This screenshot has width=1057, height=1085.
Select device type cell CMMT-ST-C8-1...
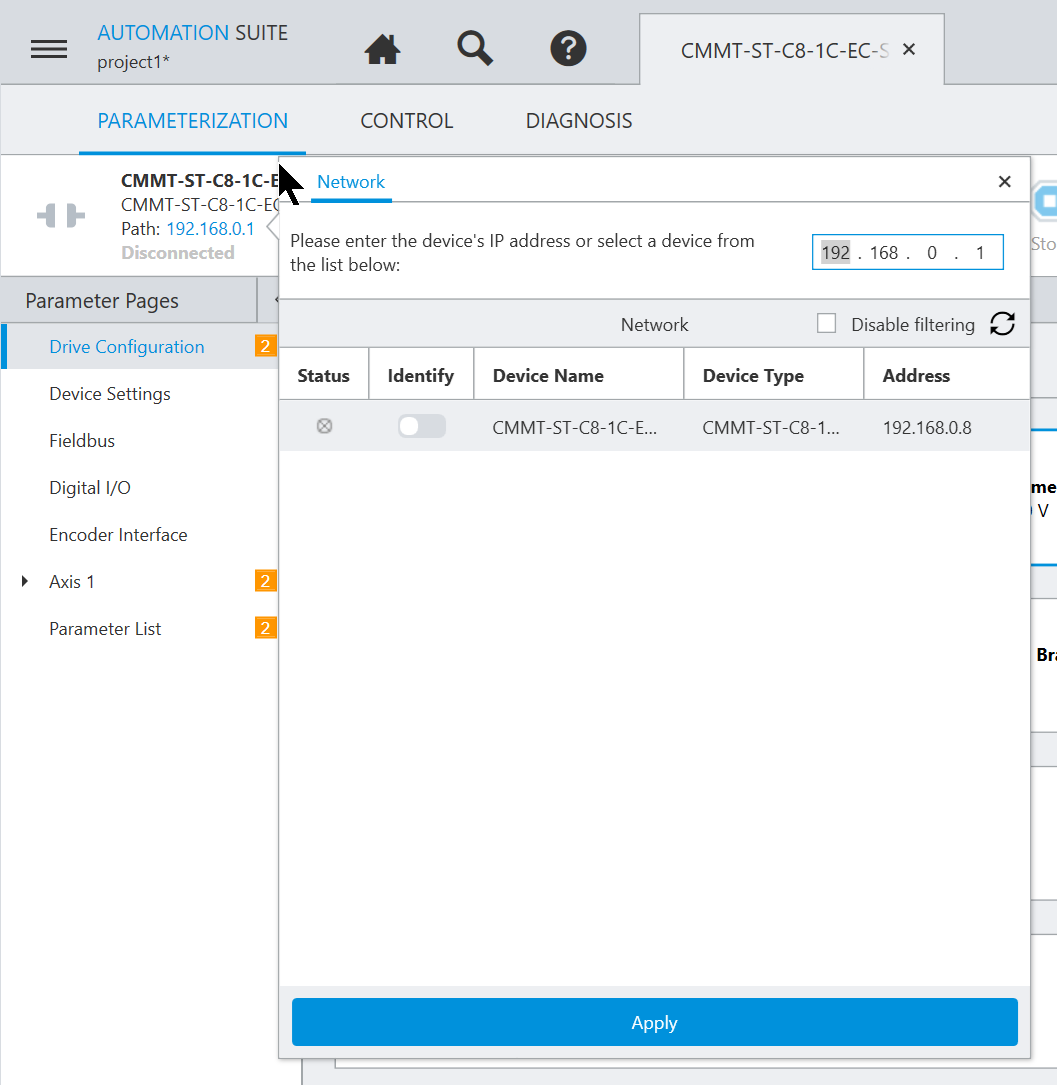pyautogui.click(x=771, y=428)
